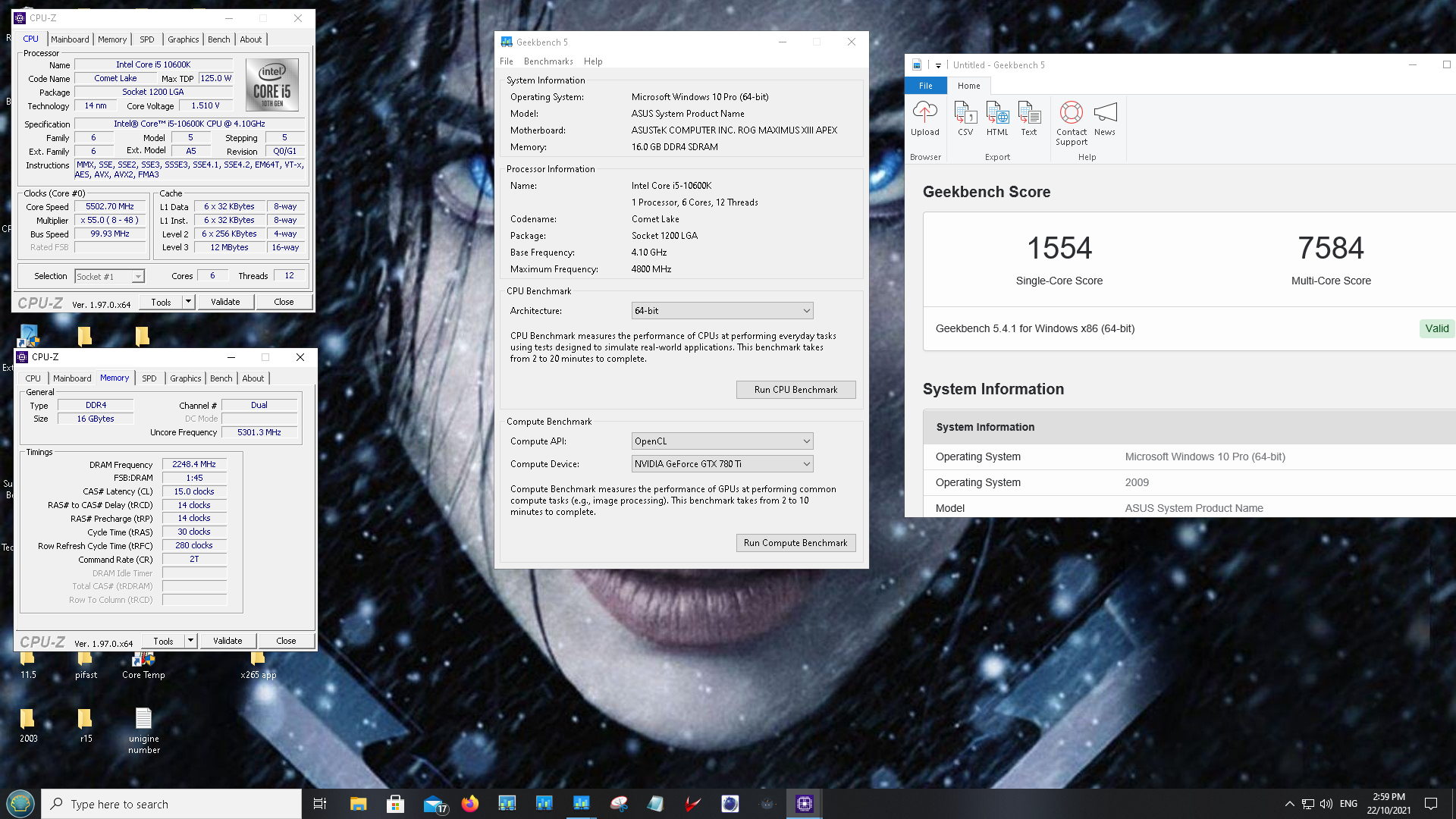Click the CPU-Z taskbar icon
This screenshot has width=1456, height=819.
804,804
